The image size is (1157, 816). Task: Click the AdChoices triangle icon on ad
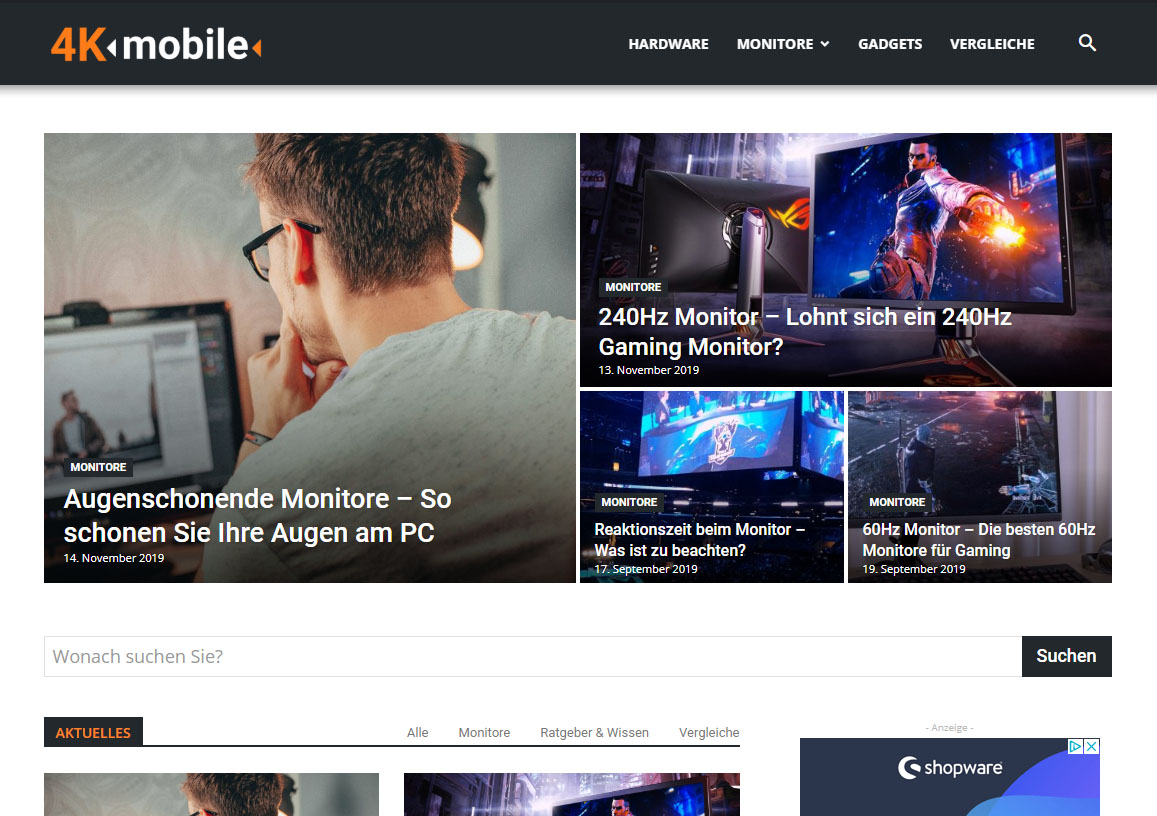coord(1076,747)
